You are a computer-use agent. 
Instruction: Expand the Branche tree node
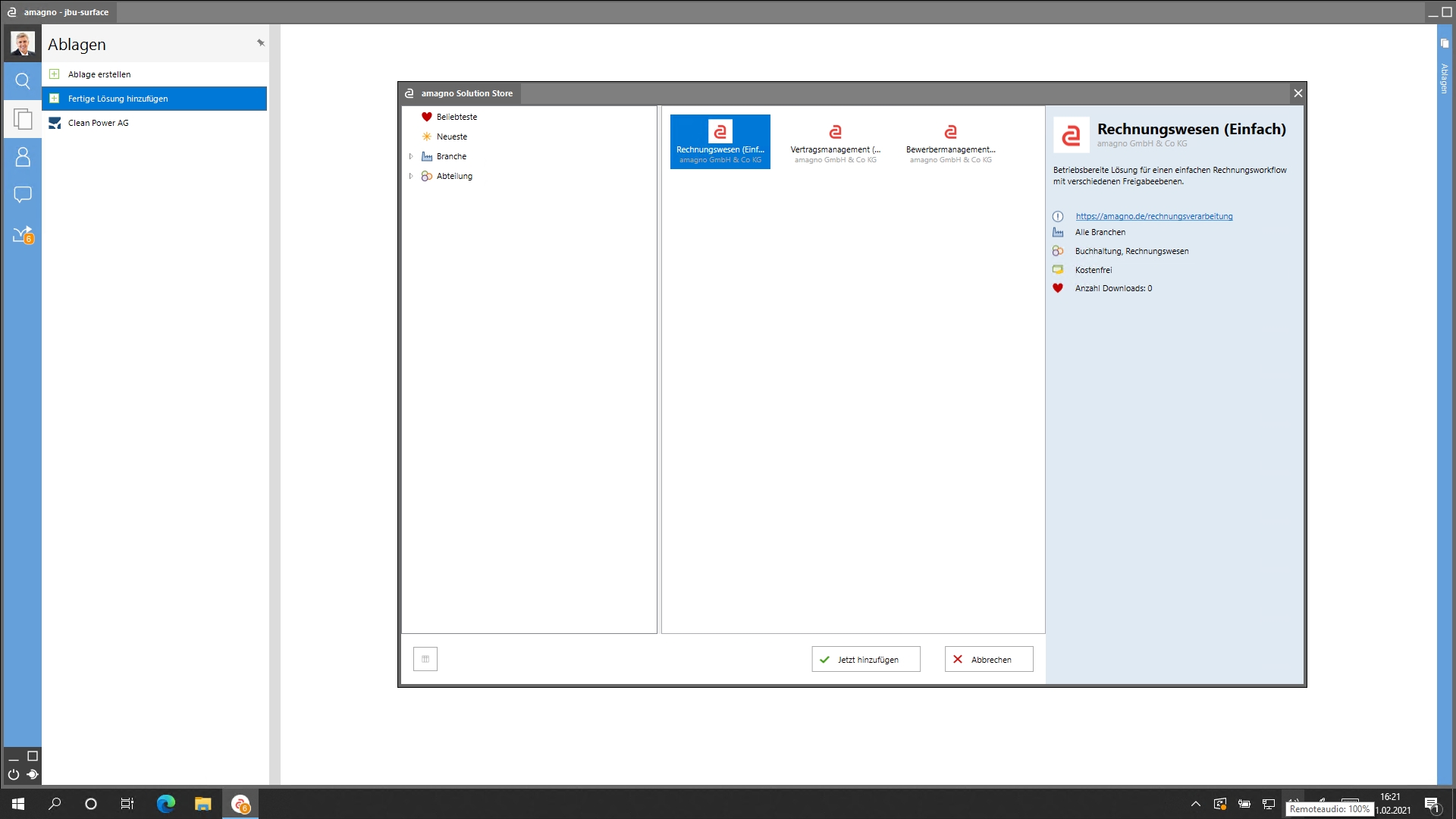[411, 156]
